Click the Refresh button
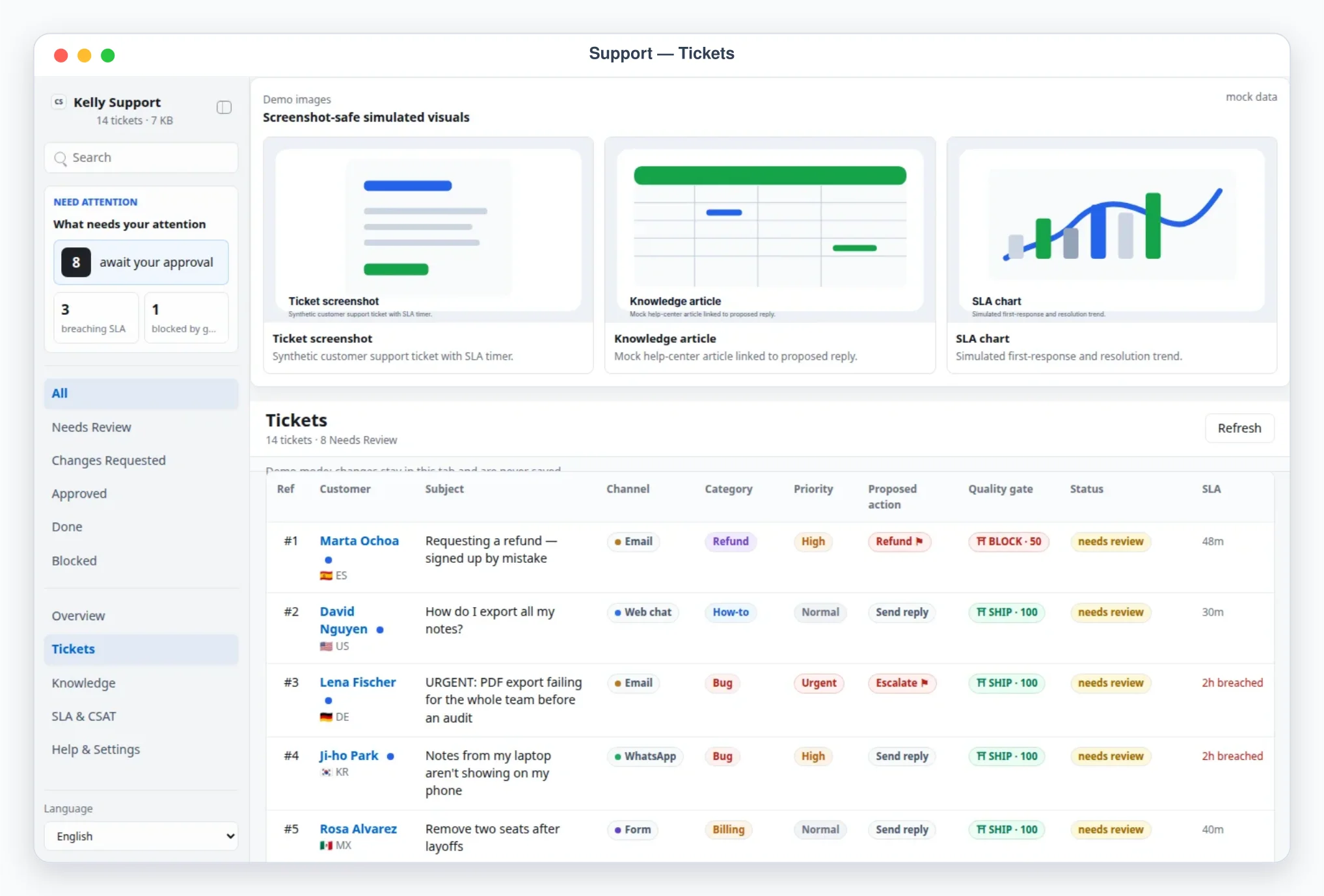 click(1239, 428)
